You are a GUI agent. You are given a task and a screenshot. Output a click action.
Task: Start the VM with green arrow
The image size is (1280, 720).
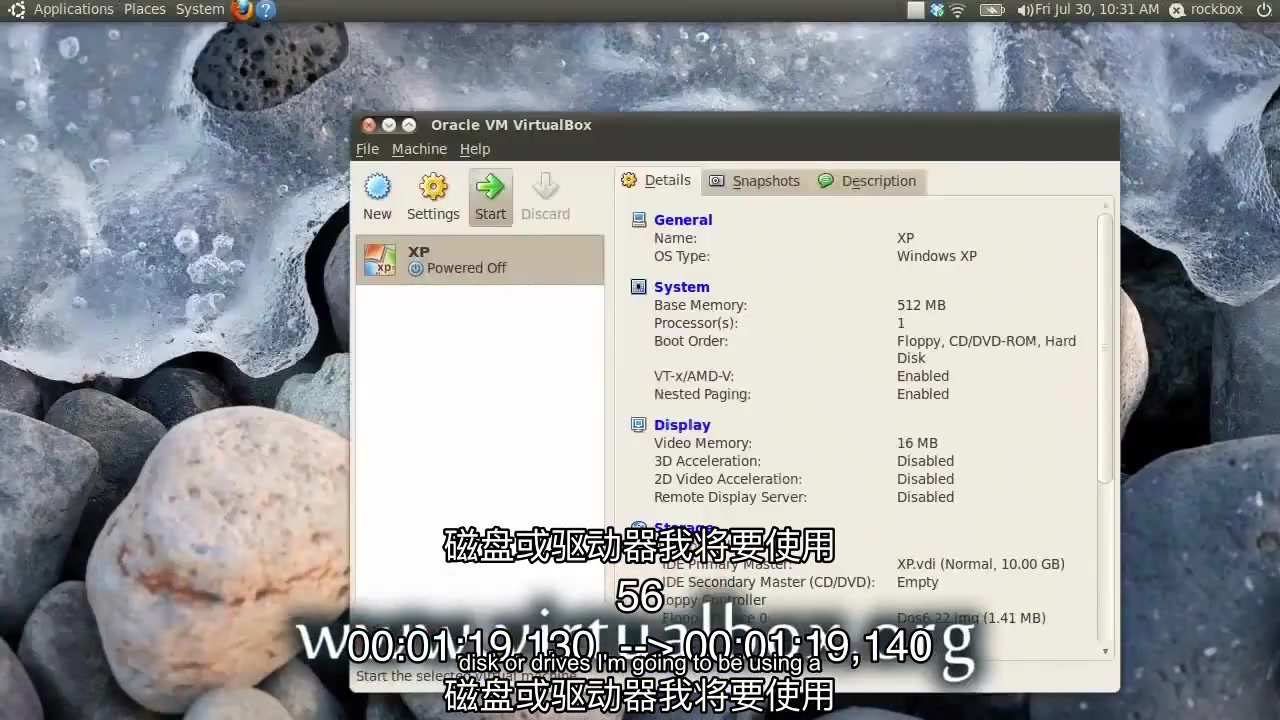[x=490, y=197]
